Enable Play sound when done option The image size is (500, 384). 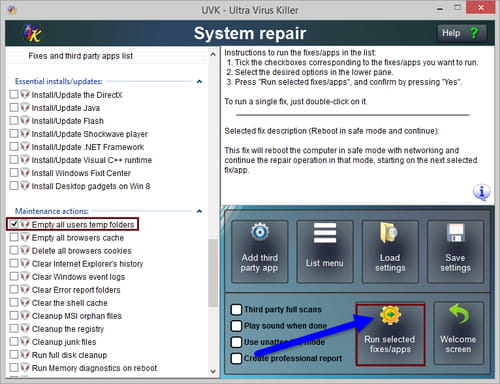pos(236,326)
